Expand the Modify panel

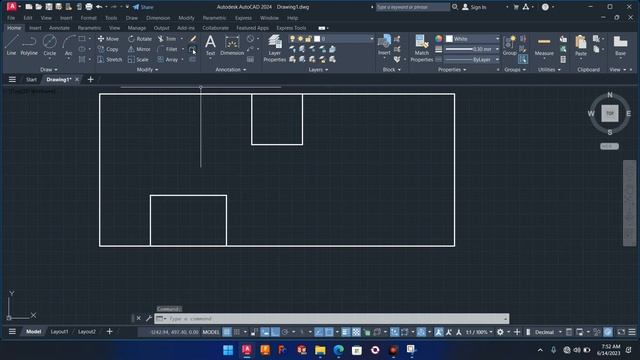pos(147,70)
